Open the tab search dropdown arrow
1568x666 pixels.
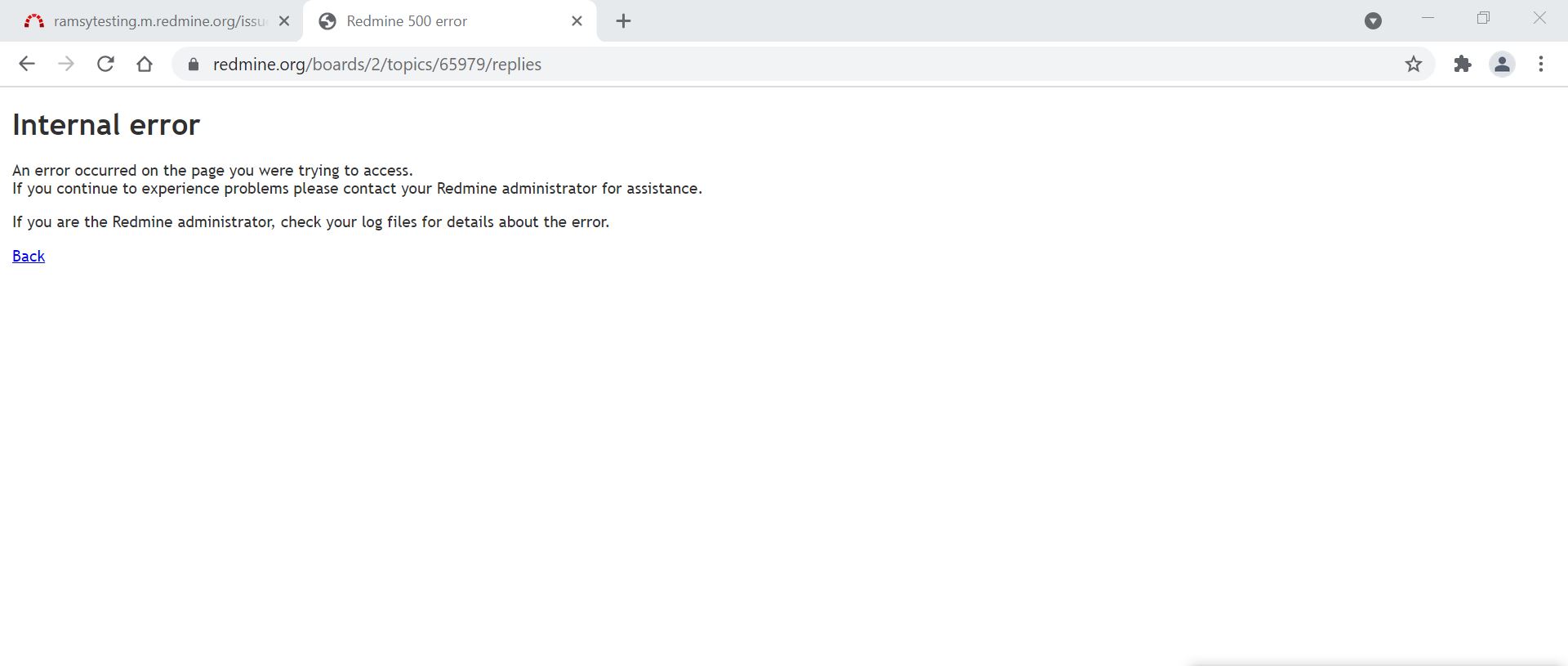(1373, 21)
